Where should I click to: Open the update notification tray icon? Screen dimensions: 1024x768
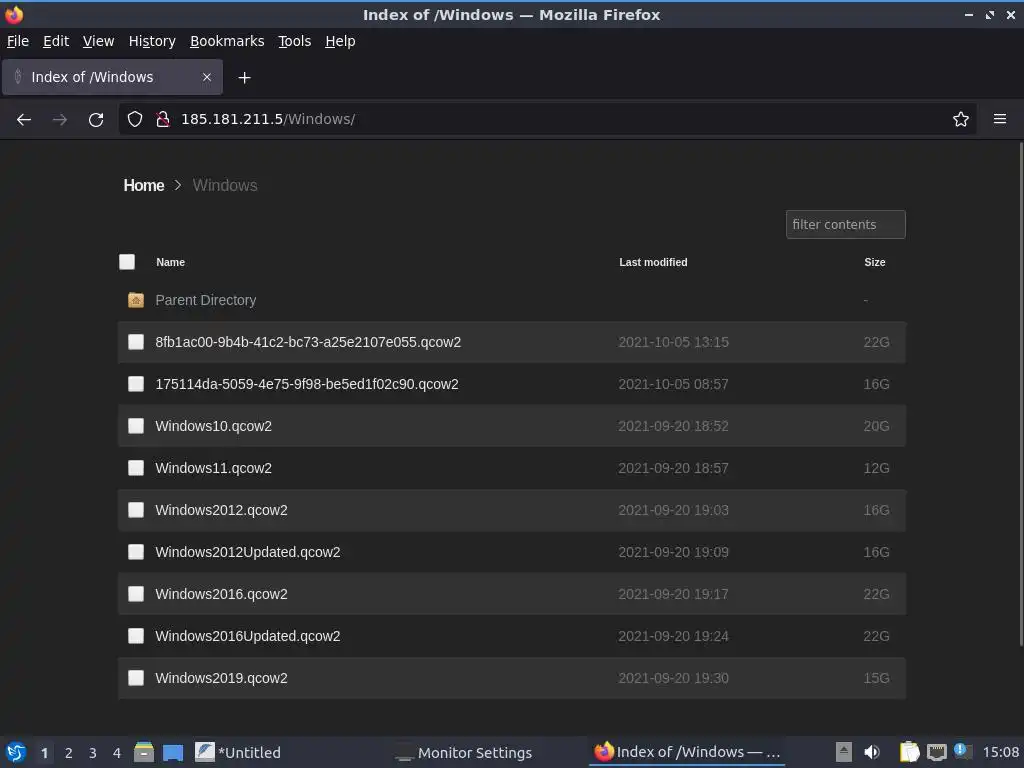pos(963,751)
